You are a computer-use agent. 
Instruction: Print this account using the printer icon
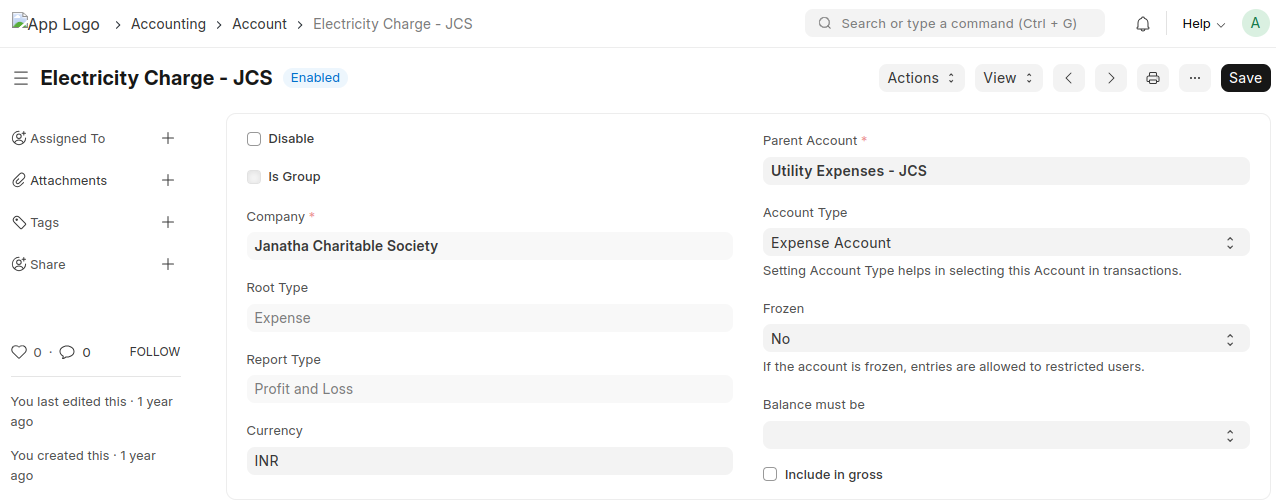coord(1153,78)
